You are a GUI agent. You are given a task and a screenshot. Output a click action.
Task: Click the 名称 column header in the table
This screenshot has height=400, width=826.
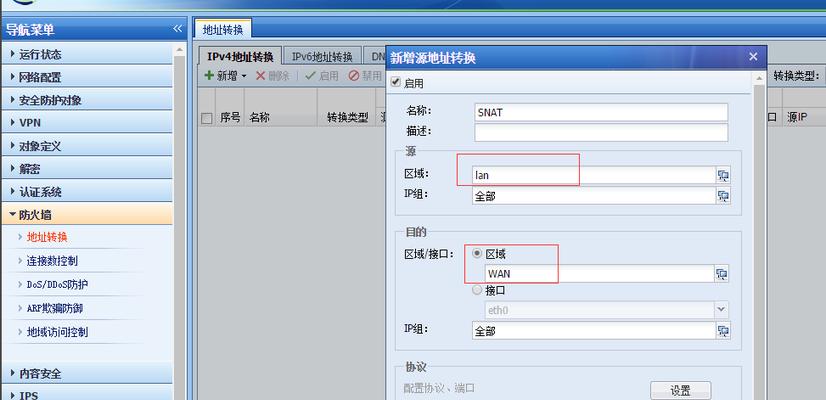coord(281,118)
